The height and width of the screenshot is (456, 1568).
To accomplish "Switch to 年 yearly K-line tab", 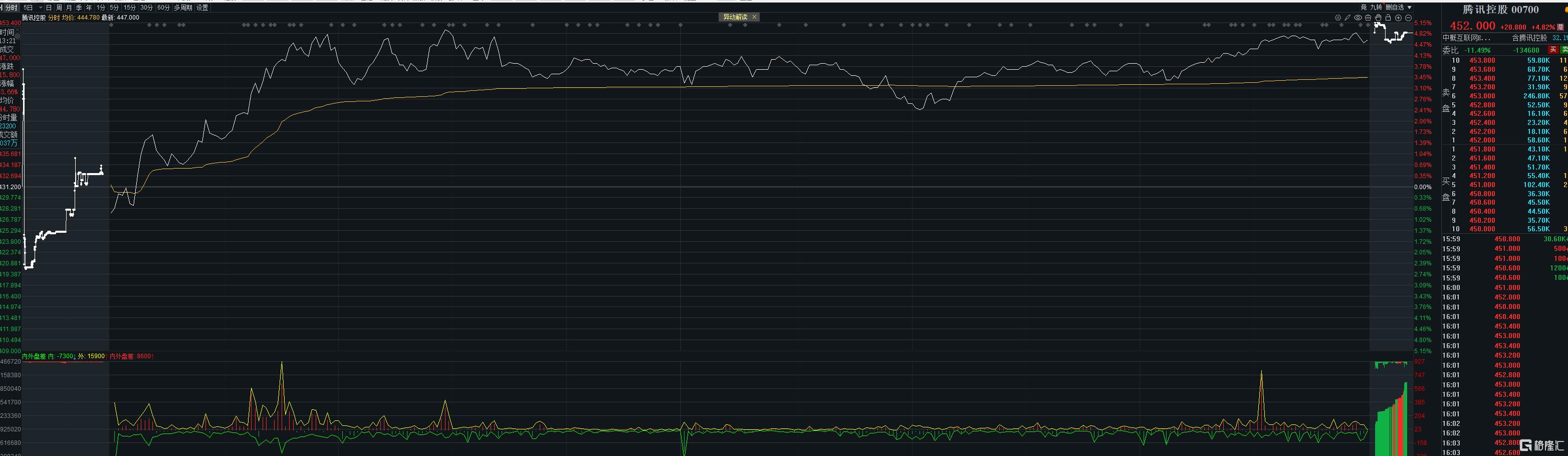I will (x=89, y=8).
